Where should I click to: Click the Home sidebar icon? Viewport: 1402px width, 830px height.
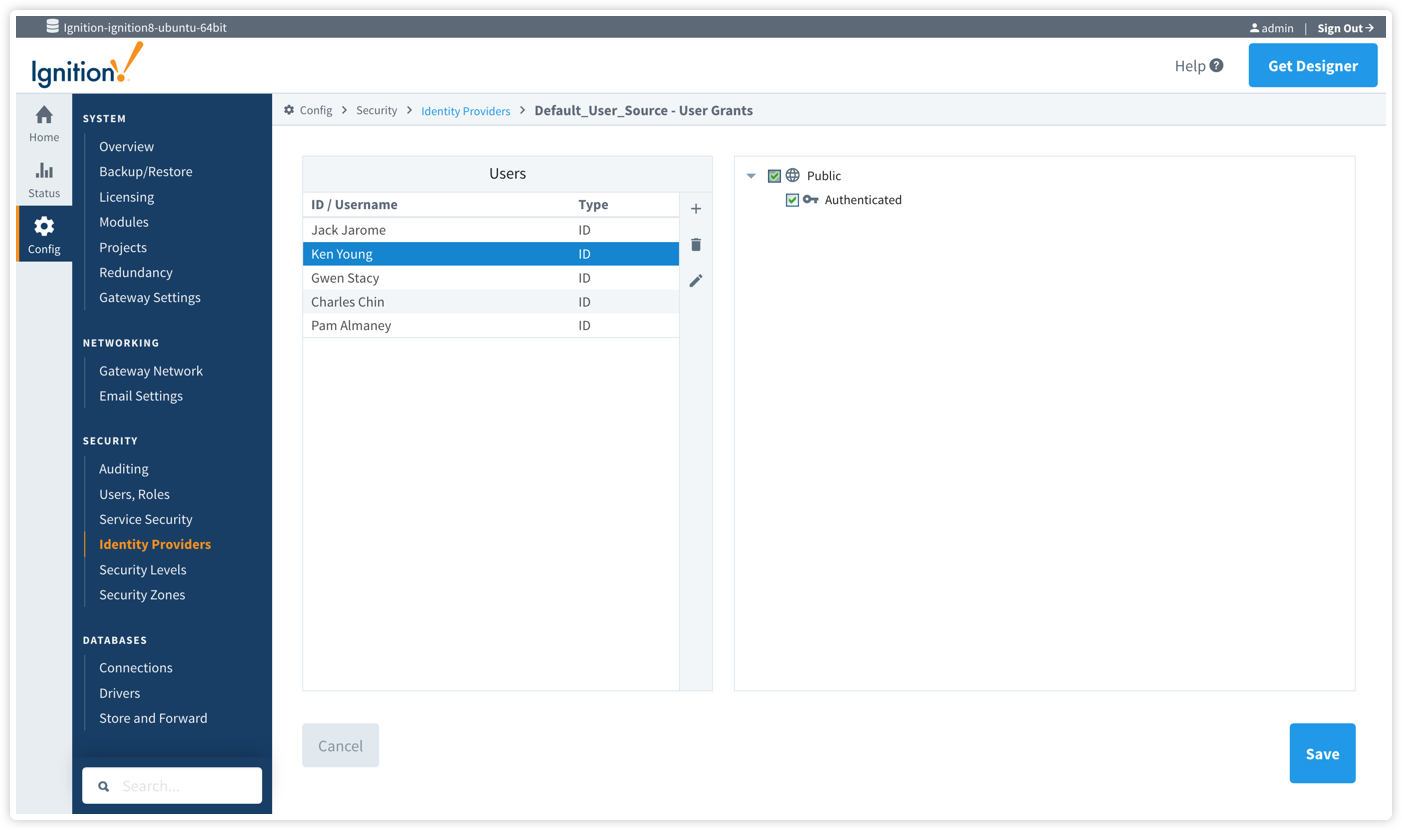44,115
